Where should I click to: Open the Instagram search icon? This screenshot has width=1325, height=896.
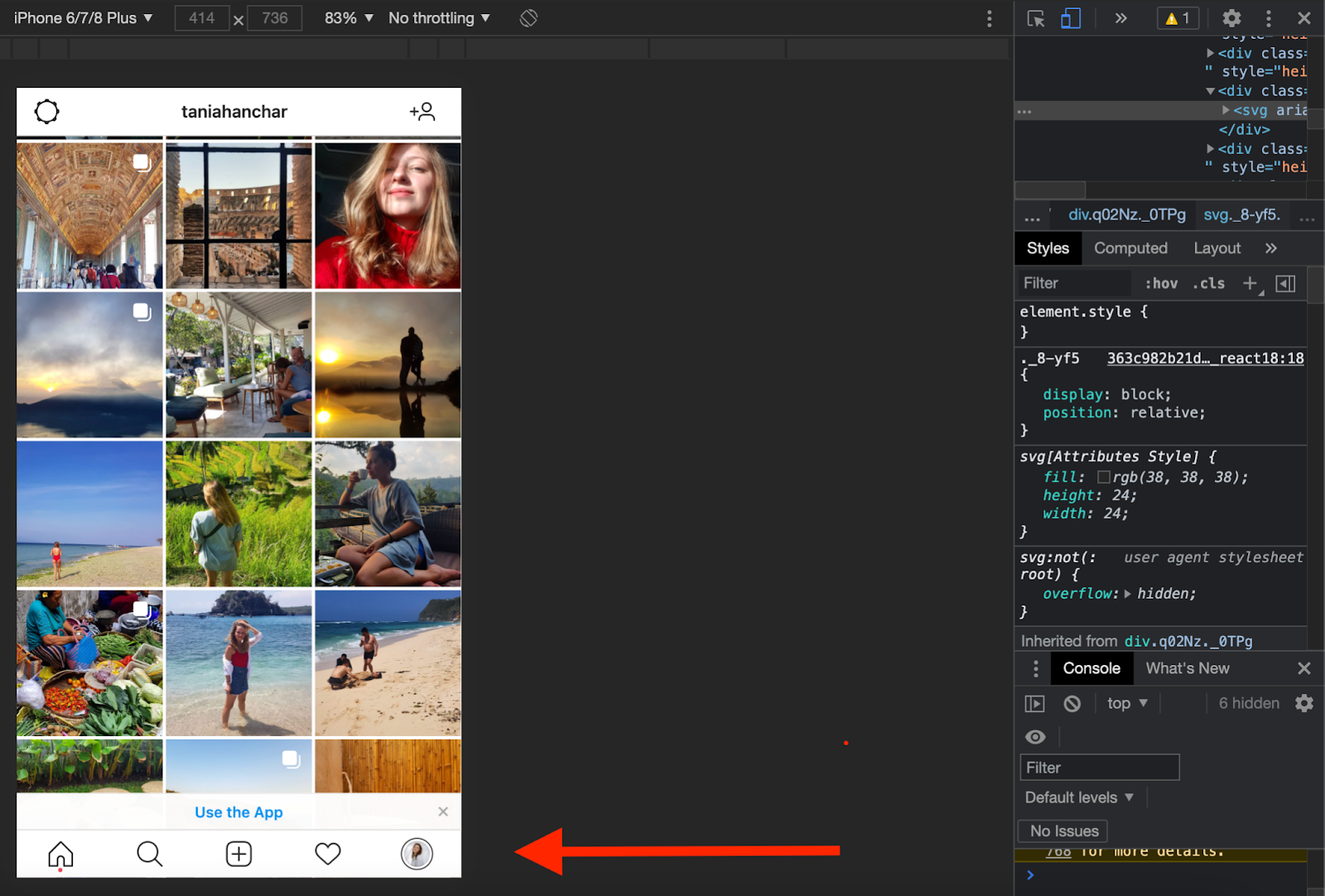click(x=150, y=854)
